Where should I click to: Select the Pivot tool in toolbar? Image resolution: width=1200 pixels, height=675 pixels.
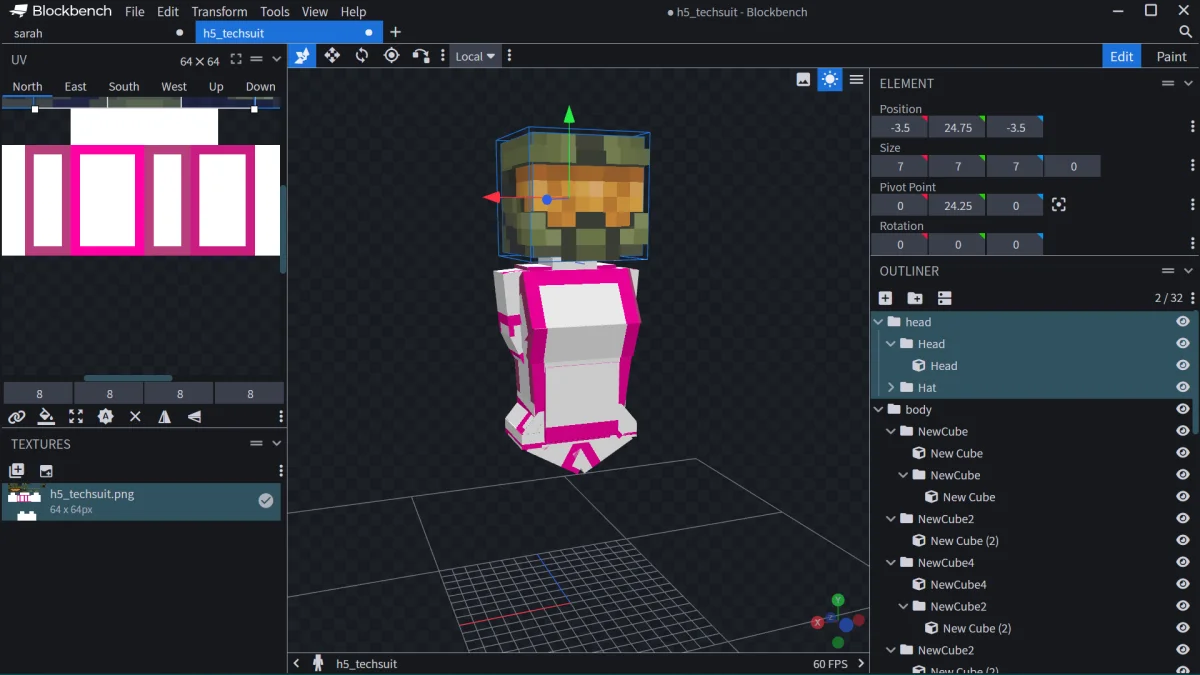click(392, 56)
